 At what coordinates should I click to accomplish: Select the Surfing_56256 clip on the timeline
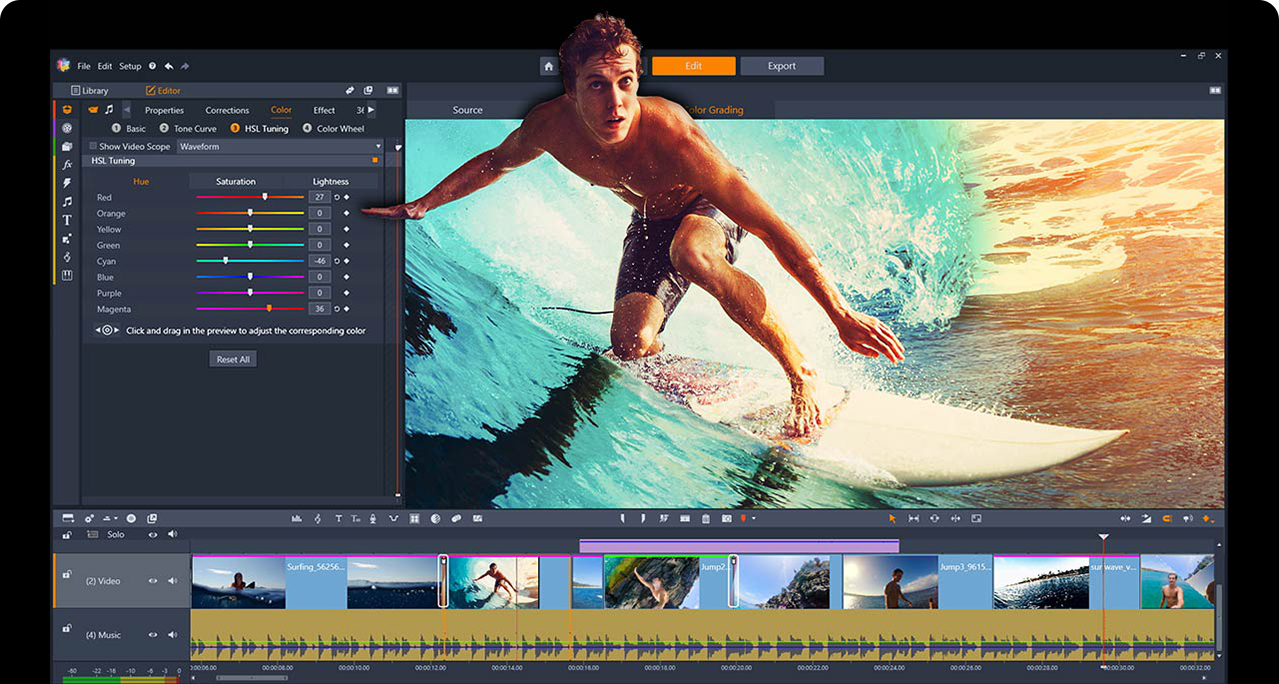[x=316, y=582]
